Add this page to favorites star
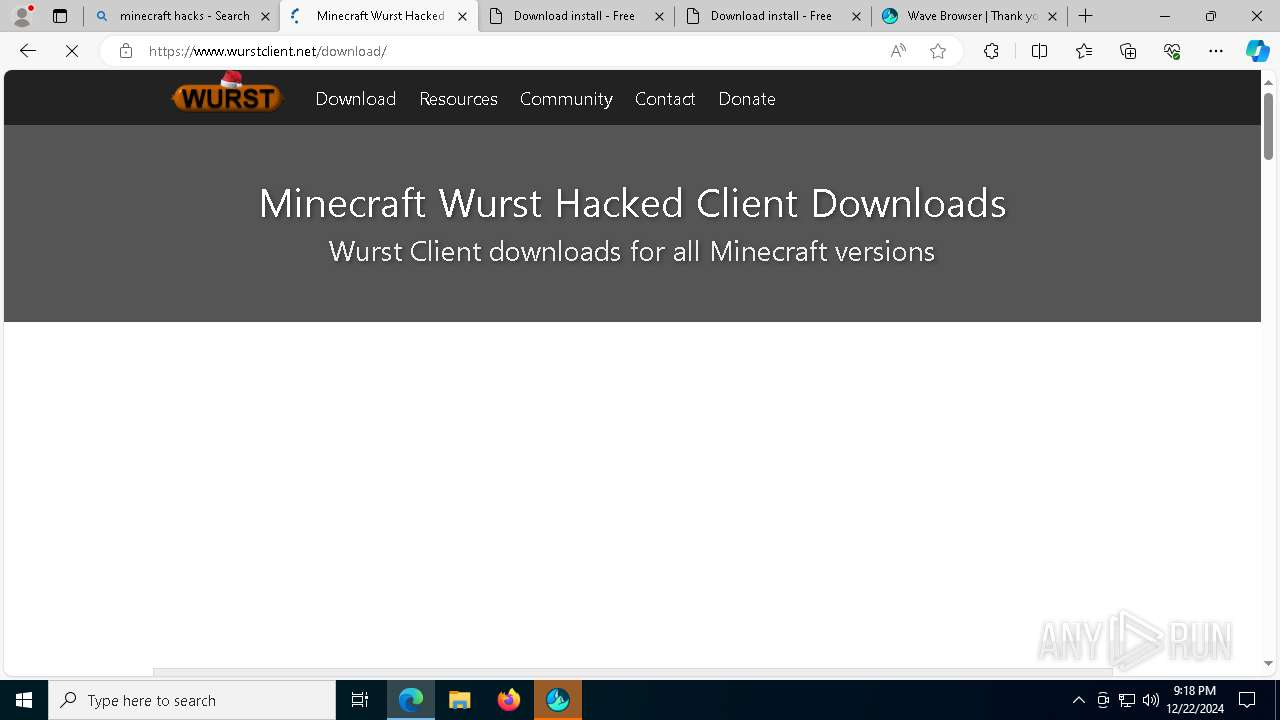 pyautogui.click(x=938, y=51)
